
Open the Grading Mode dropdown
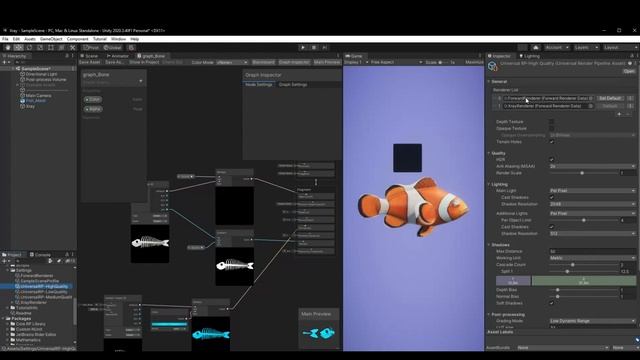point(592,321)
